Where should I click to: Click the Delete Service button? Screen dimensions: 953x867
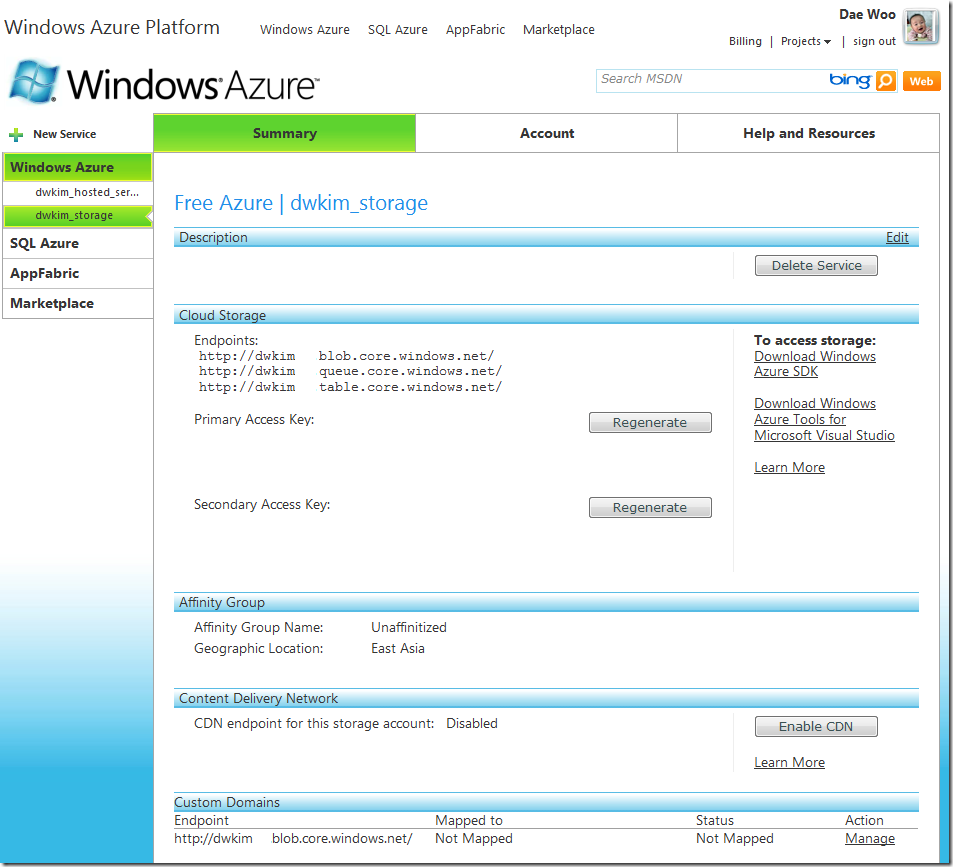(x=816, y=266)
